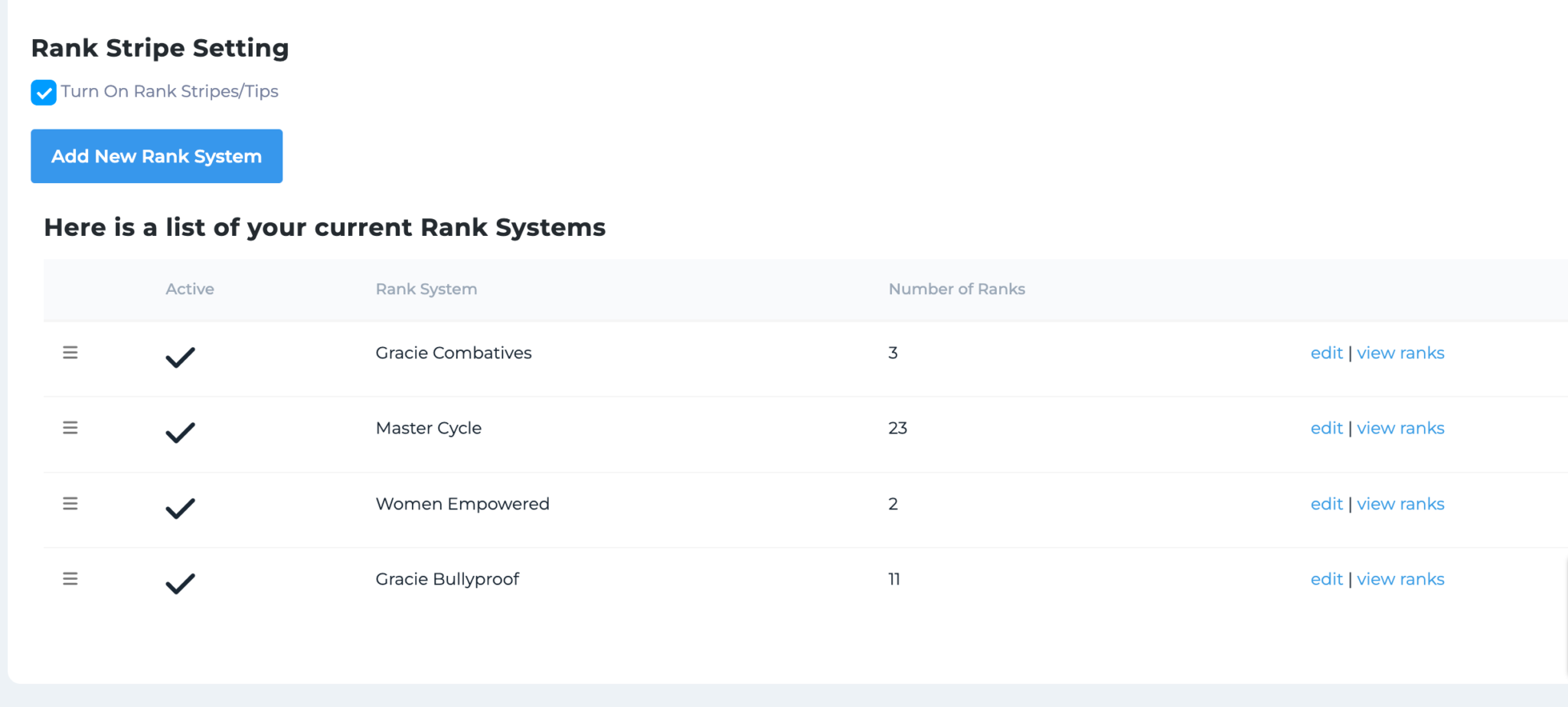
Task: Click the Number of Ranks column header
Action: (956, 289)
